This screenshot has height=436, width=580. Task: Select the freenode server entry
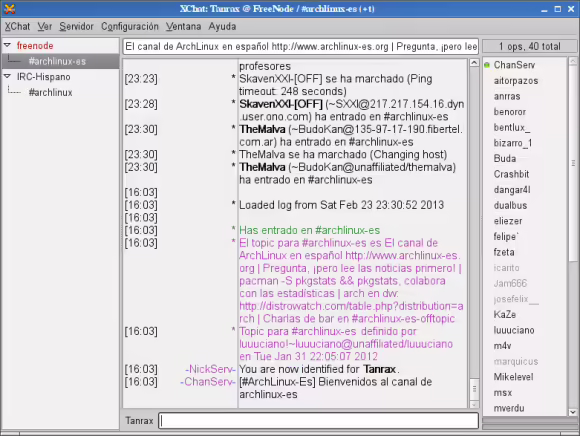click(x=35, y=46)
